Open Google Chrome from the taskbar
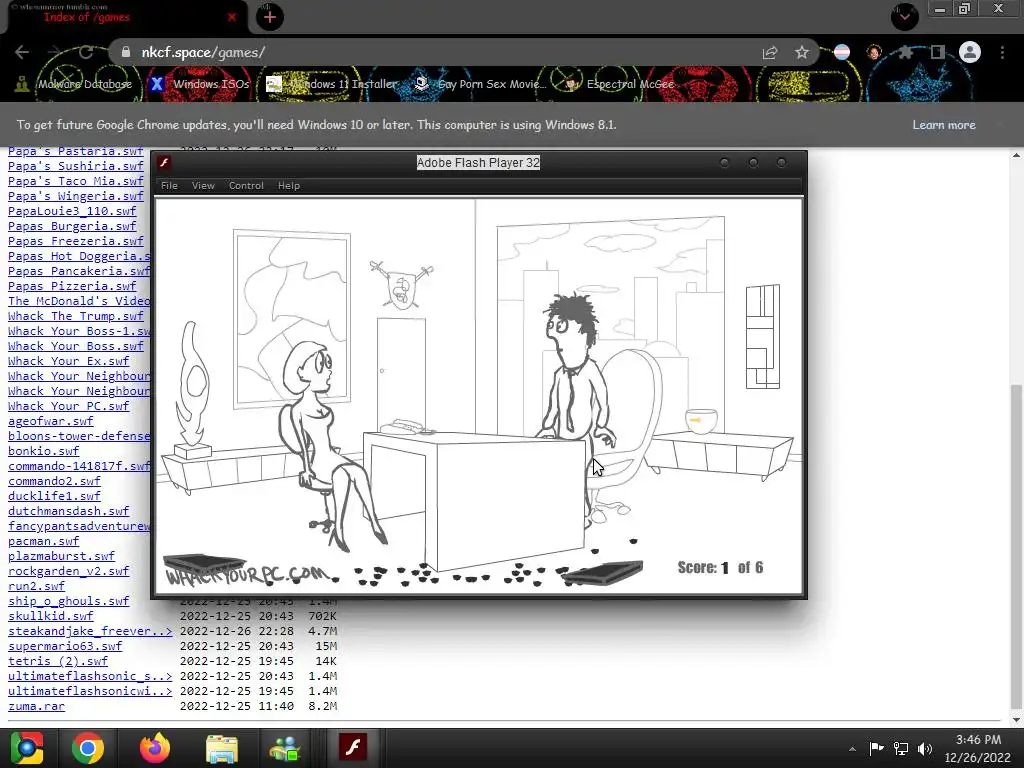 pos(88,748)
